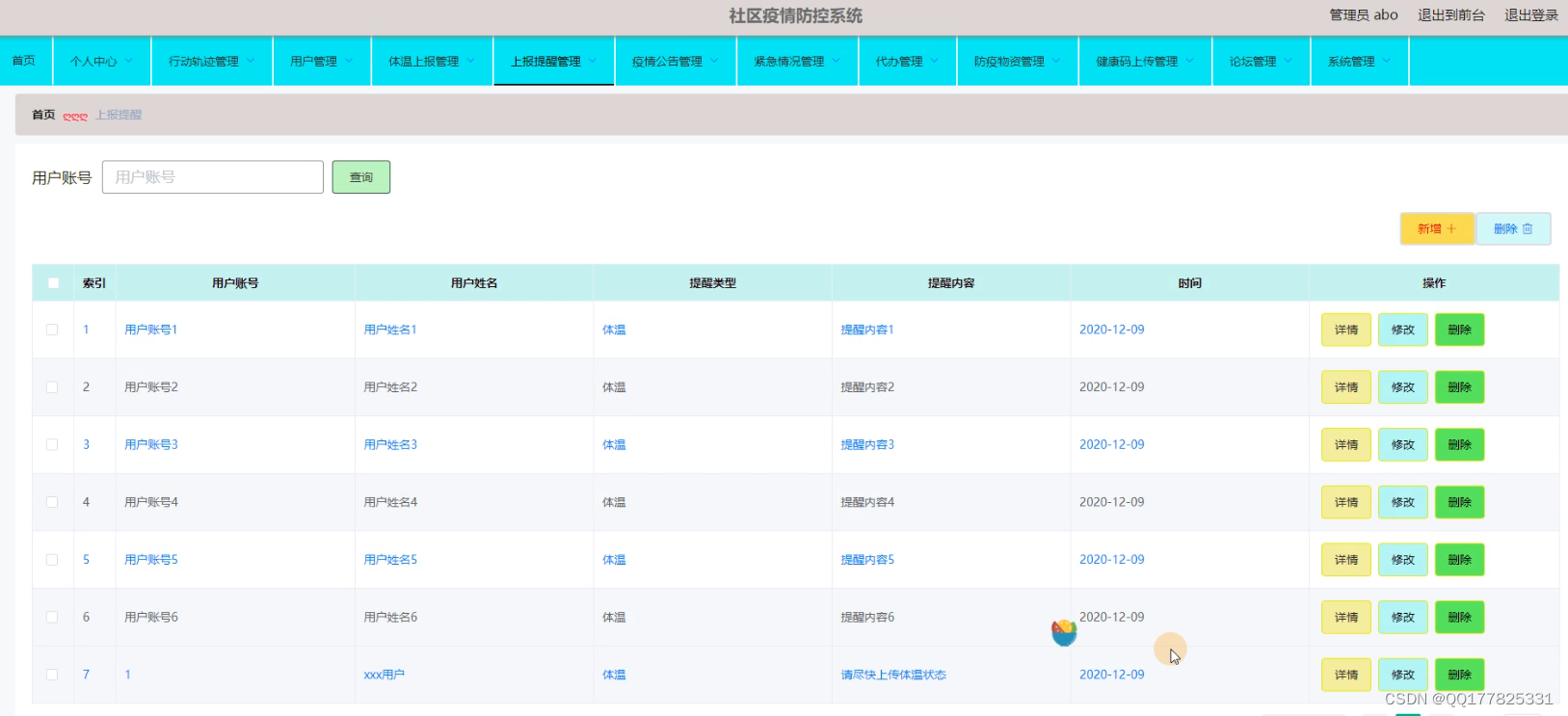
Task: Click 修改 for row 用户账号4
Action: 1403,502
